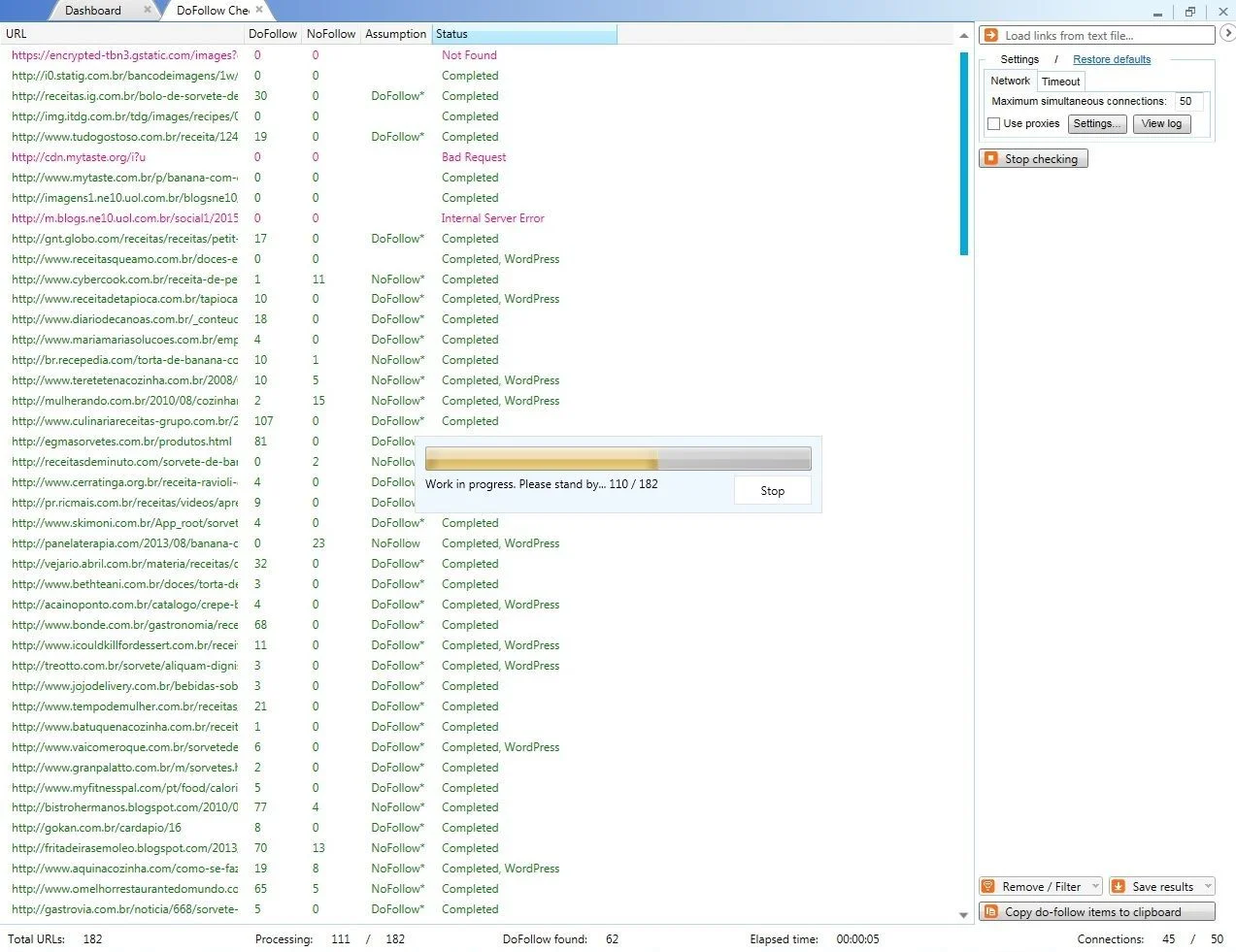Close the Dashboard tab with its X
The image size is (1236, 952).
[148, 10]
